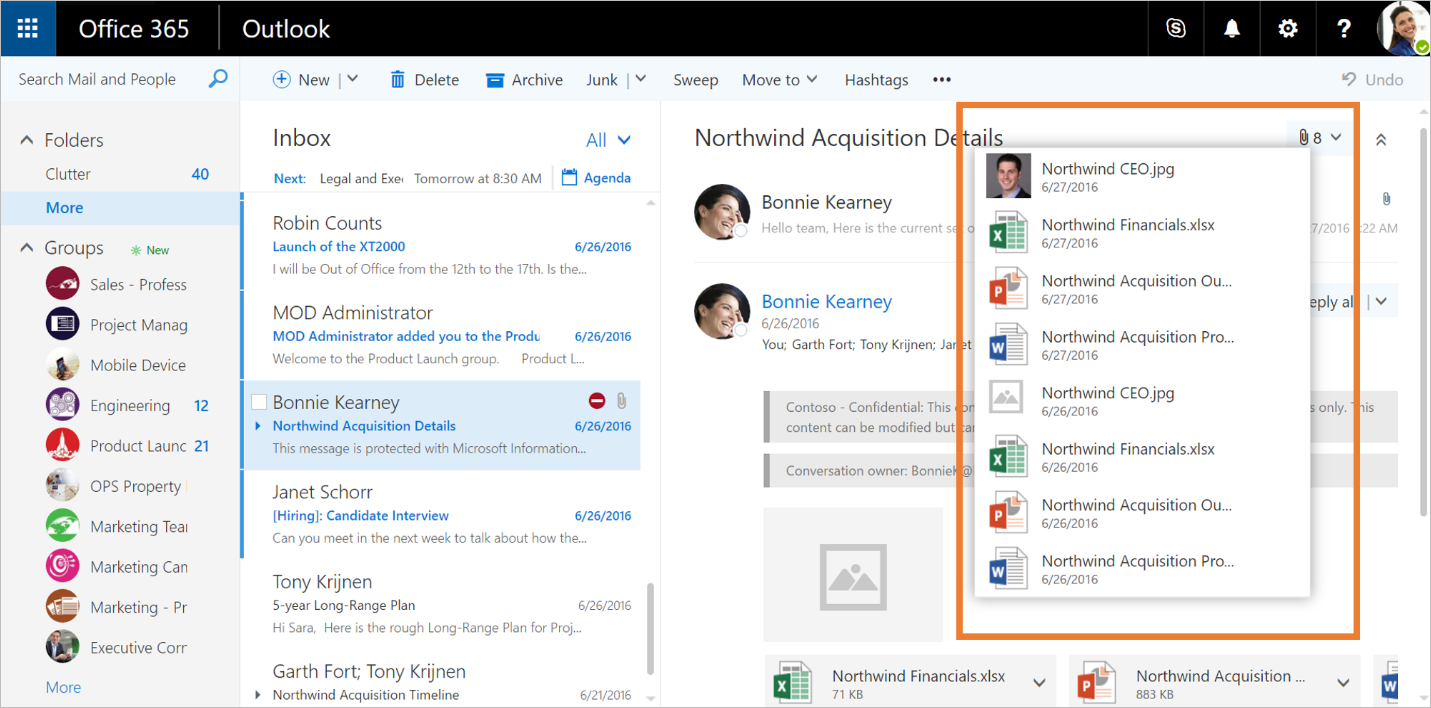Open Help using the question mark icon
The image size is (1431, 708).
tap(1343, 27)
